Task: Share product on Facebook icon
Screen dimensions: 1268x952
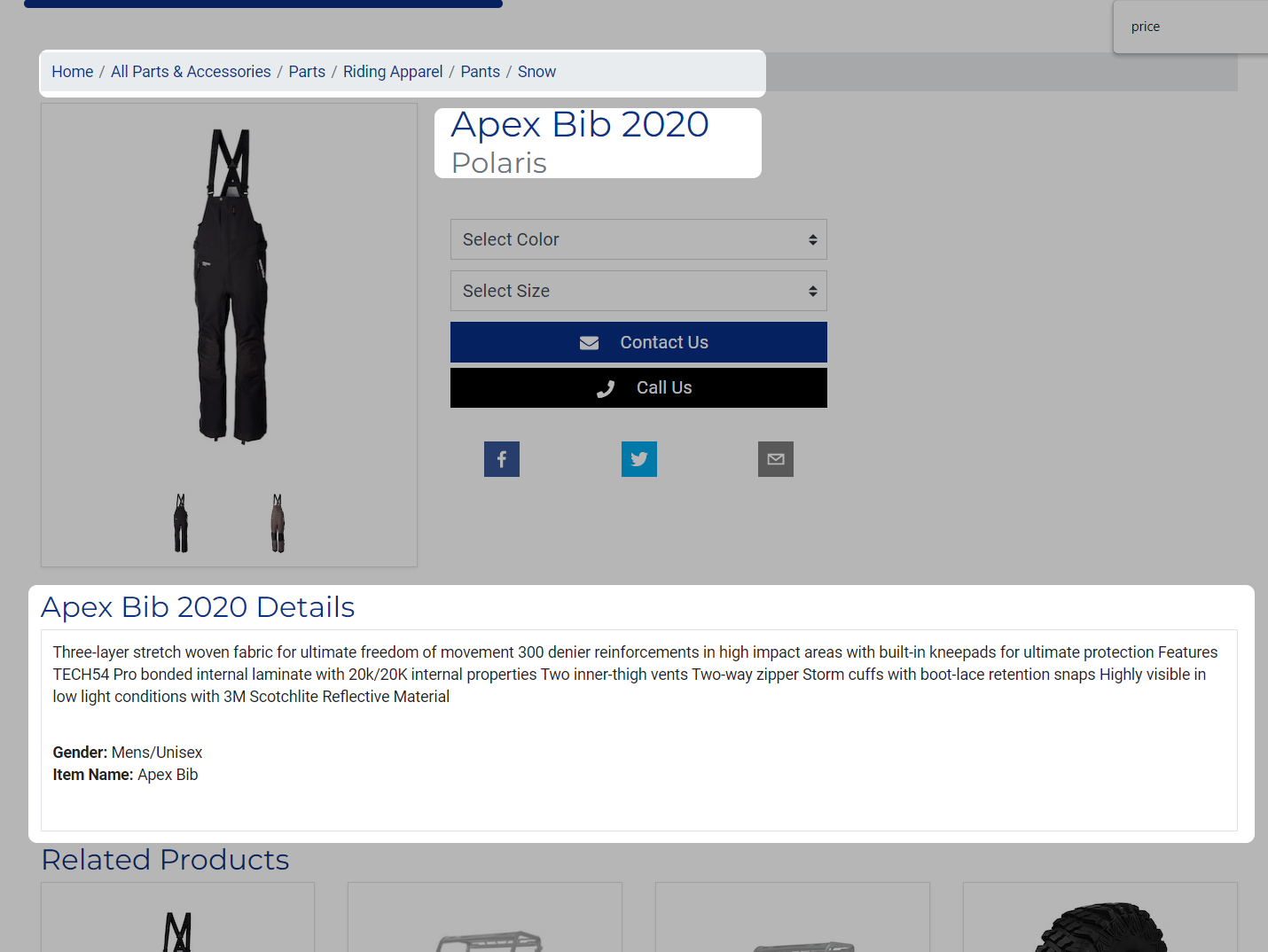Action: 502,459
